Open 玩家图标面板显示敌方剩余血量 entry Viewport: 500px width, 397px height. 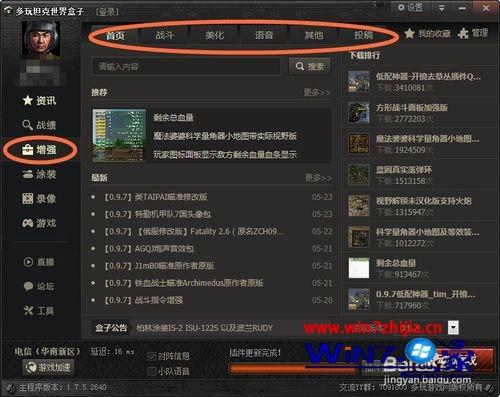(225, 154)
